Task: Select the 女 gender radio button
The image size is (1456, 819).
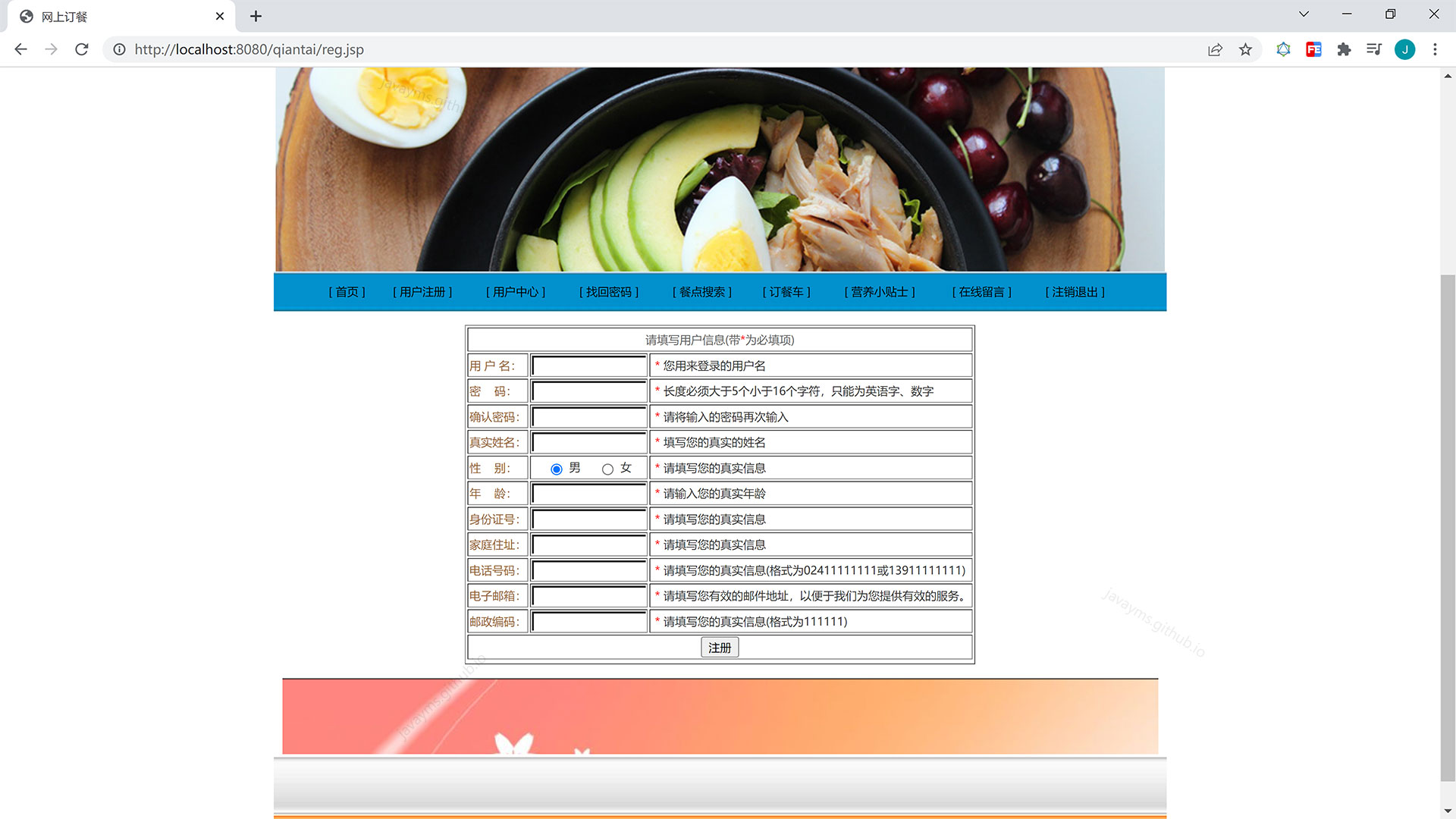Action: (x=607, y=469)
